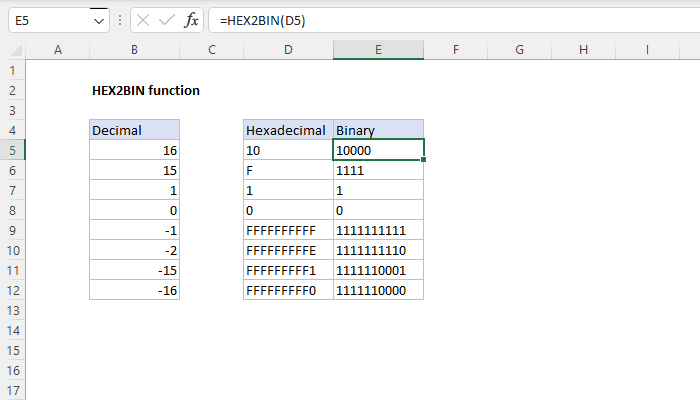The height and width of the screenshot is (400, 700).
Task: Select decimal cell with value -15
Action: click(134, 270)
